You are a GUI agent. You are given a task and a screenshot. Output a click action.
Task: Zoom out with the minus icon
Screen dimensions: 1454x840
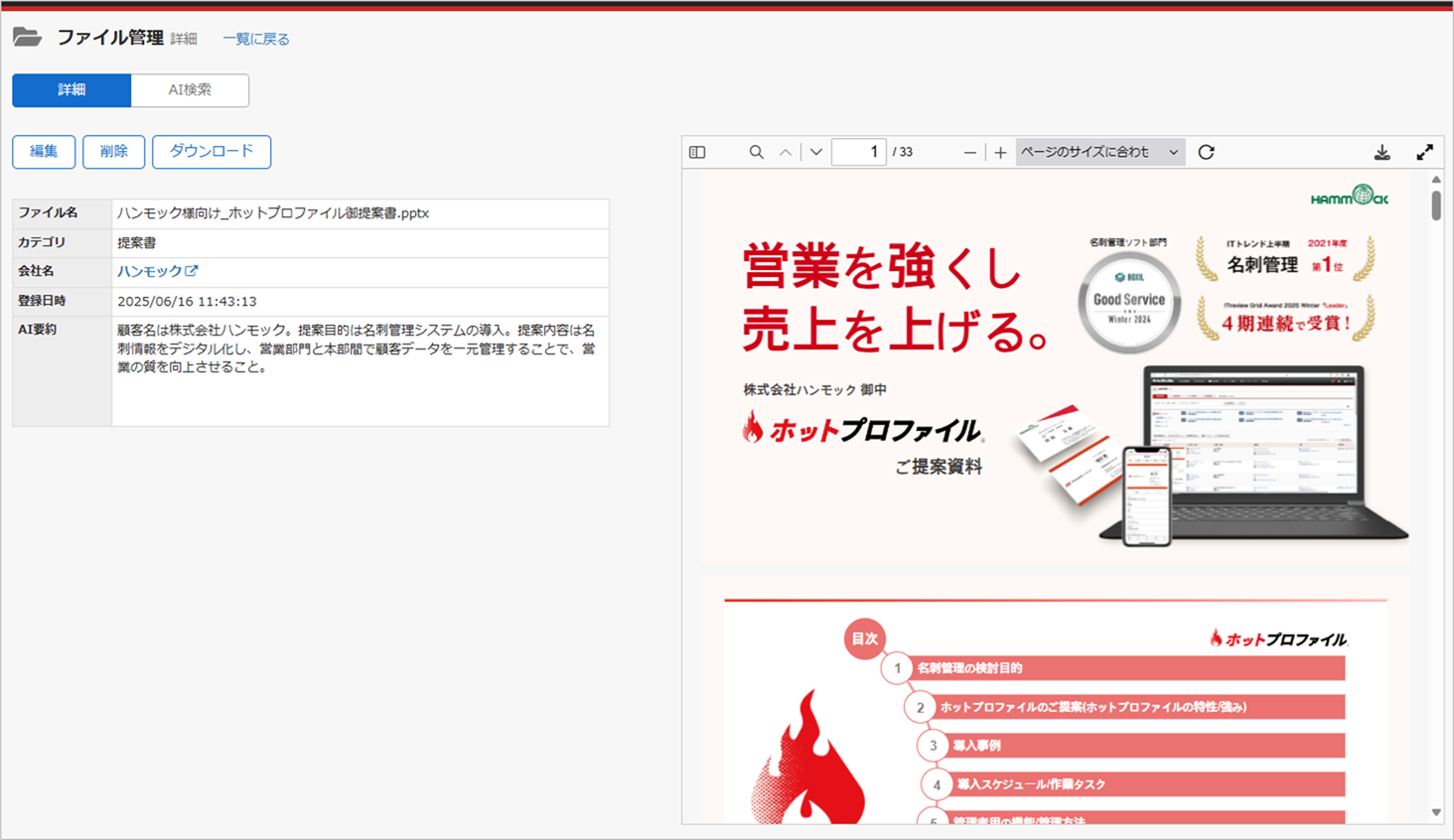969,152
